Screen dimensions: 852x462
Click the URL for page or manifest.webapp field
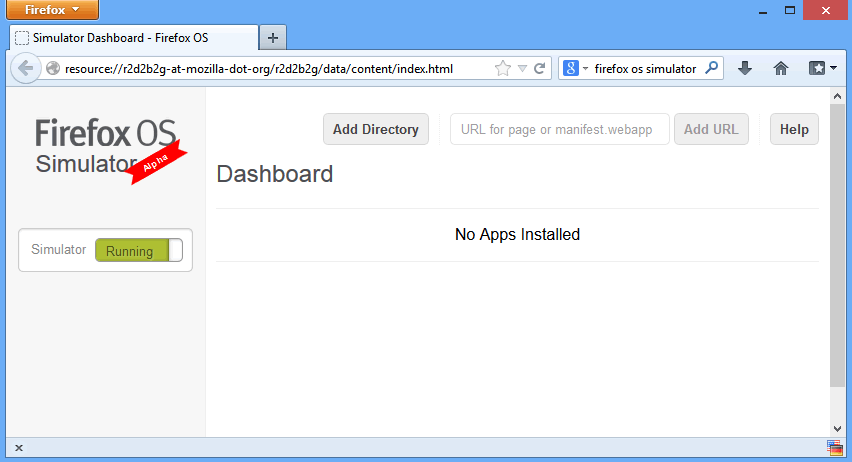(560, 129)
